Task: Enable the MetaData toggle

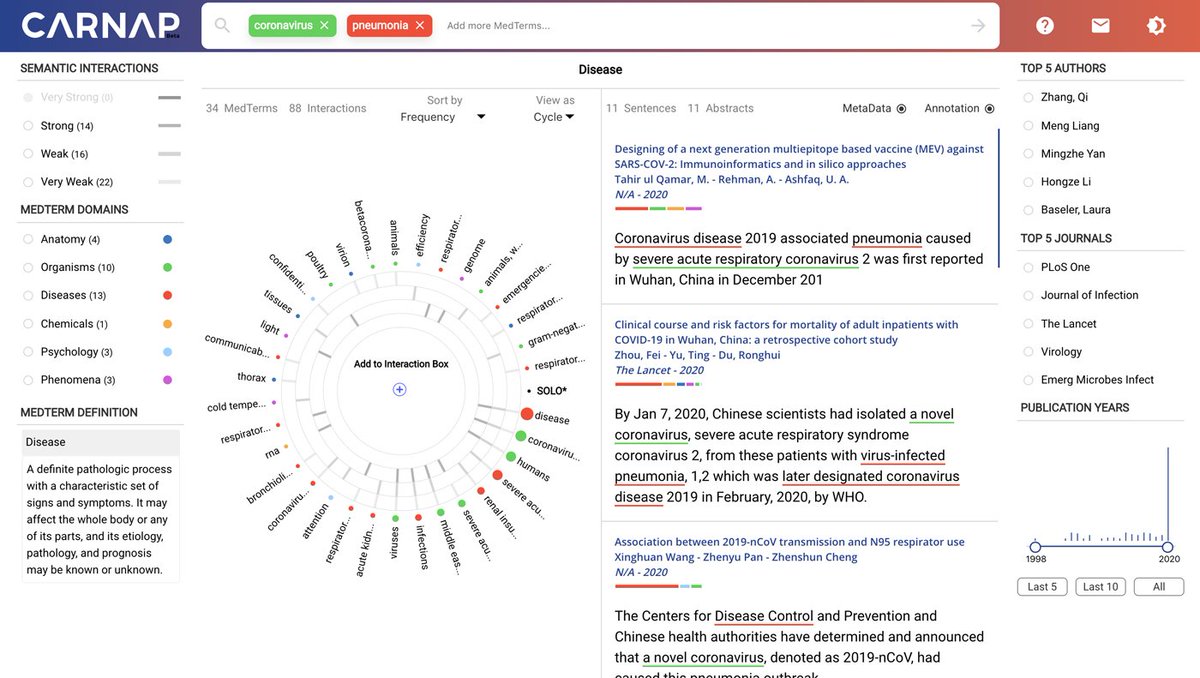Action: [x=902, y=108]
